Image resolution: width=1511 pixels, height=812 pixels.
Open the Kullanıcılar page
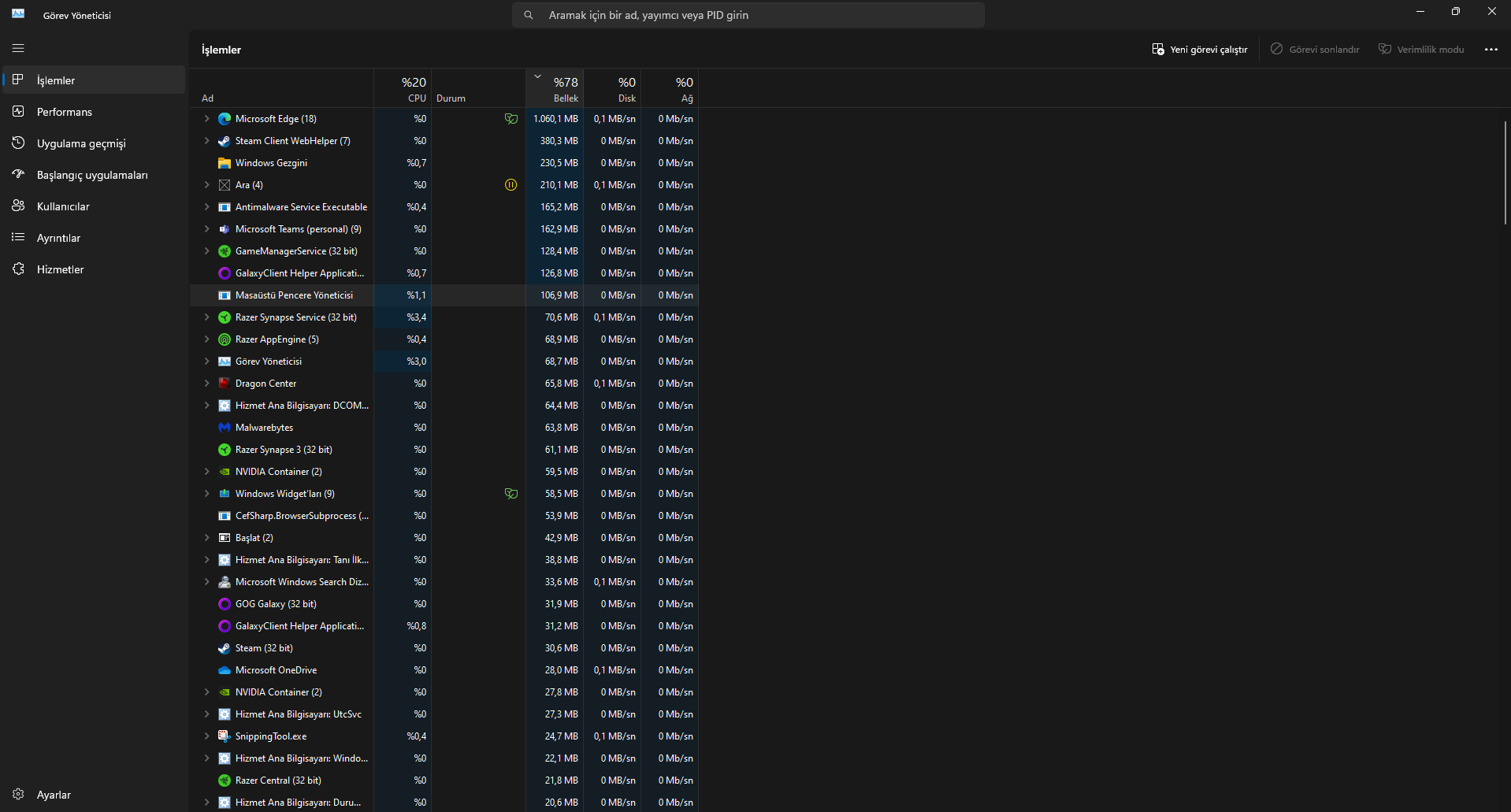tap(94, 206)
